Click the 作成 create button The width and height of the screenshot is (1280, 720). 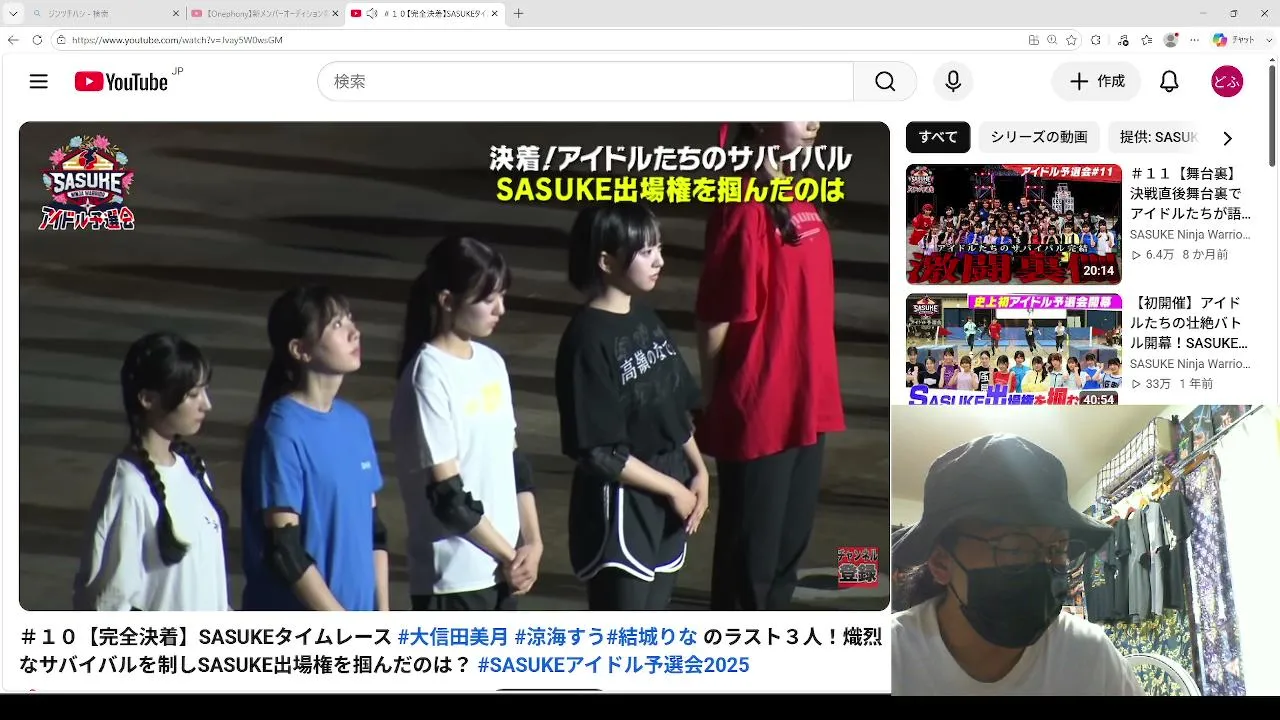tap(1096, 82)
